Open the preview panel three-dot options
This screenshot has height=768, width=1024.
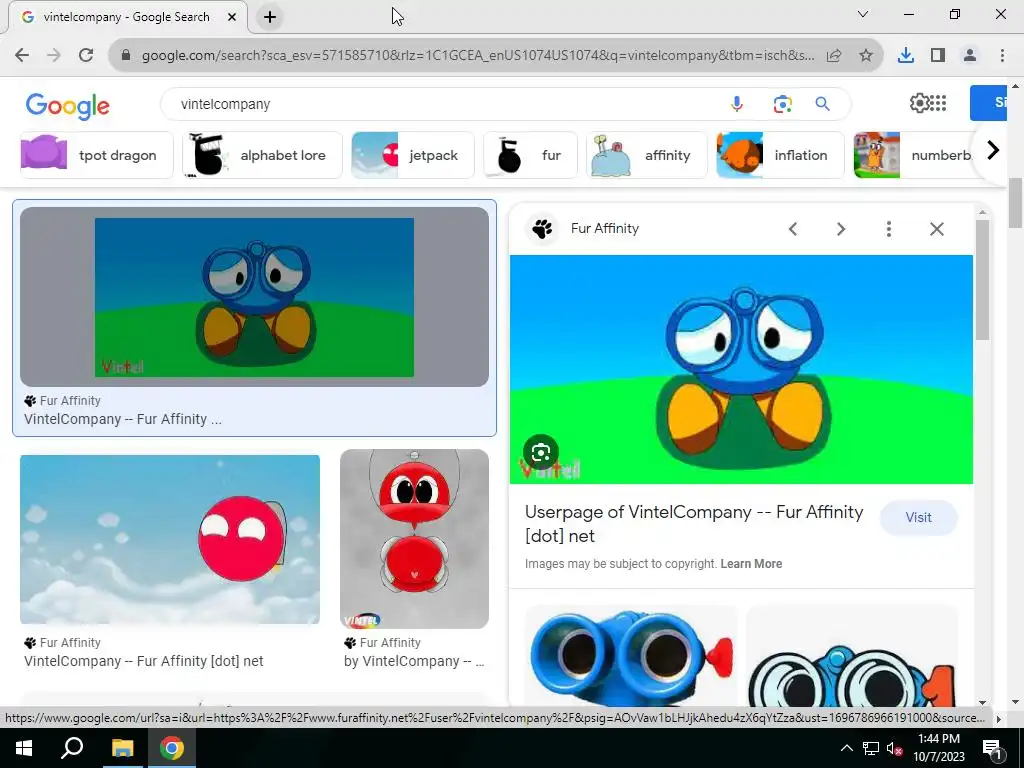coord(889,229)
